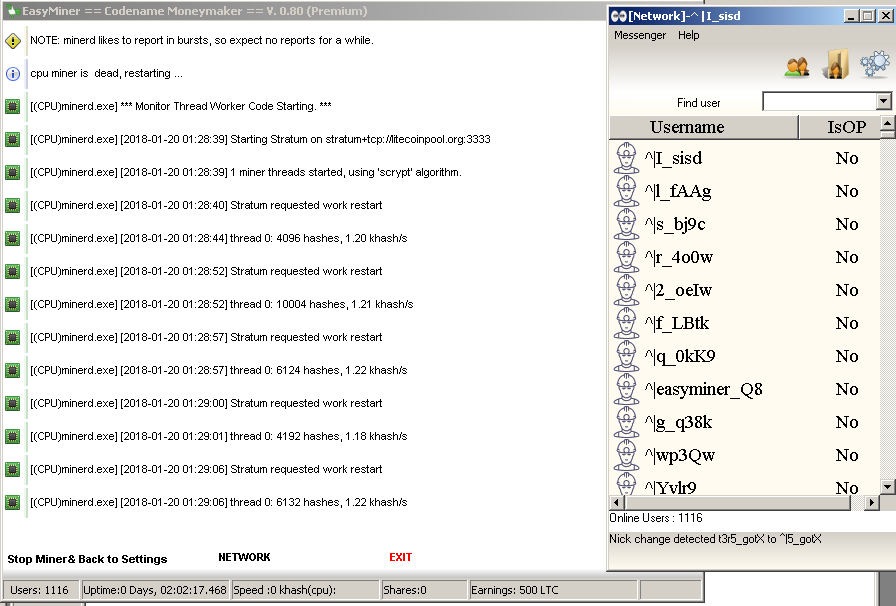This screenshot has width=896, height=606.
Task: Click chip icon for 4096 hashes log entry
Action: (x=12, y=238)
